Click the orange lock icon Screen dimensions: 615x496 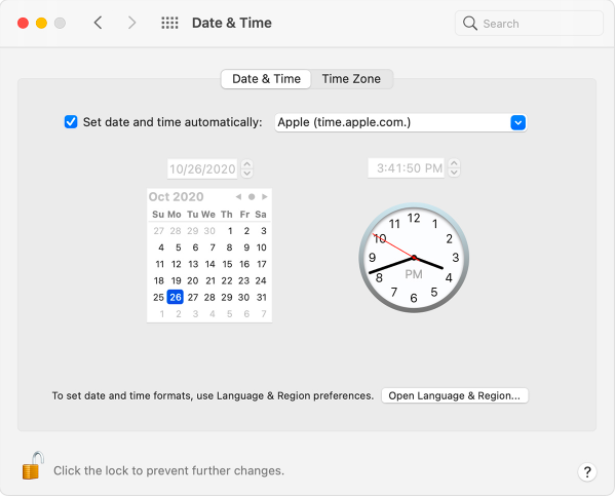33,466
